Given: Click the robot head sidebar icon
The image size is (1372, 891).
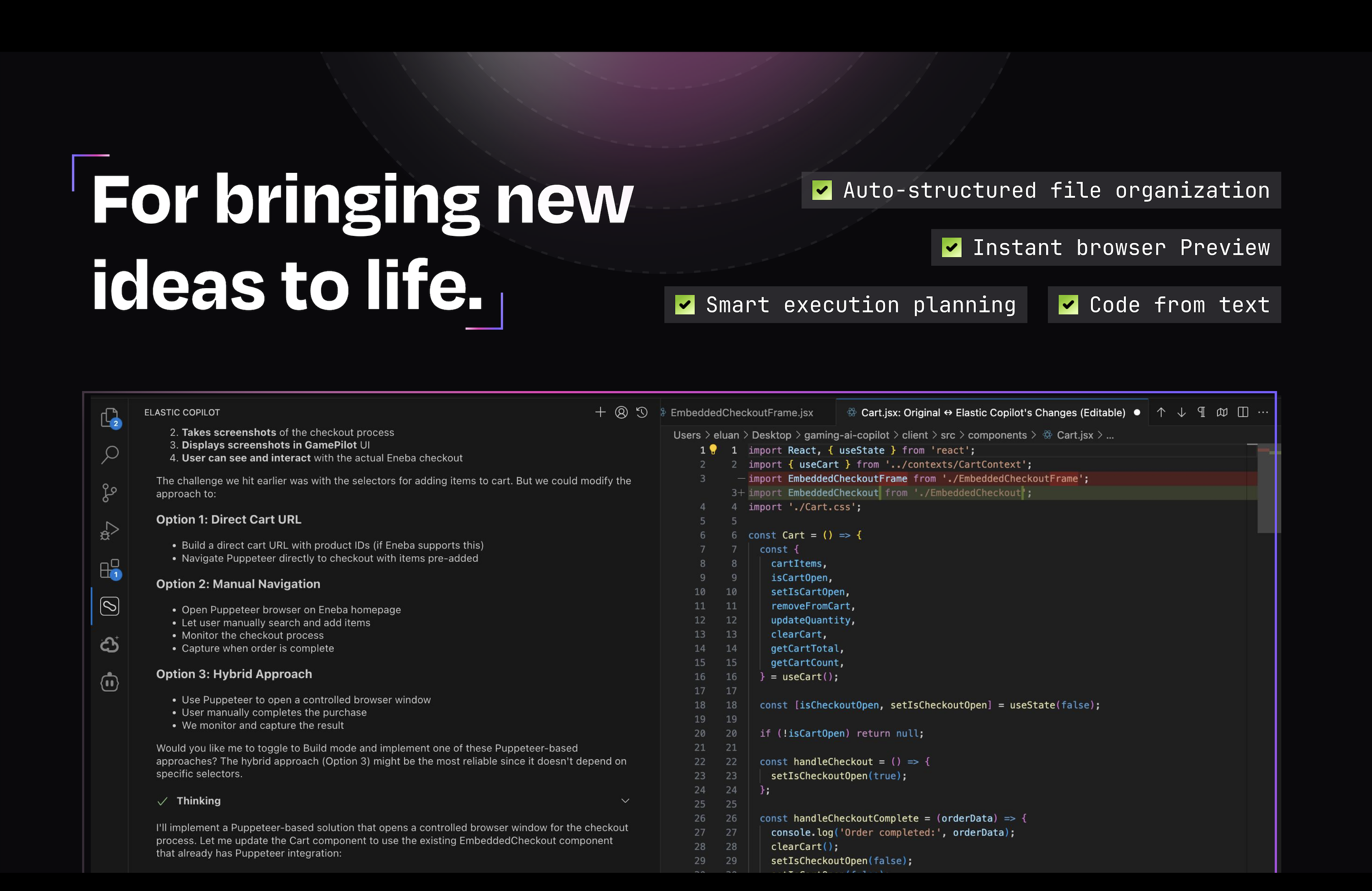Looking at the screenshot, I should (x=109, y=682).
